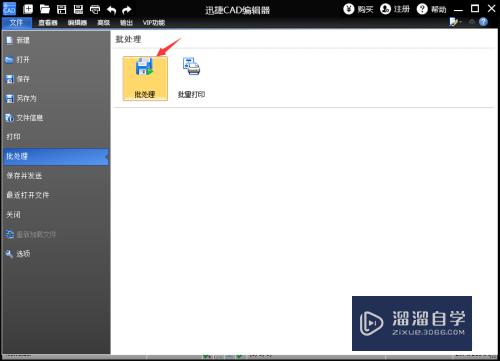Select 打开 in the file menu

(x=55, y=60)
